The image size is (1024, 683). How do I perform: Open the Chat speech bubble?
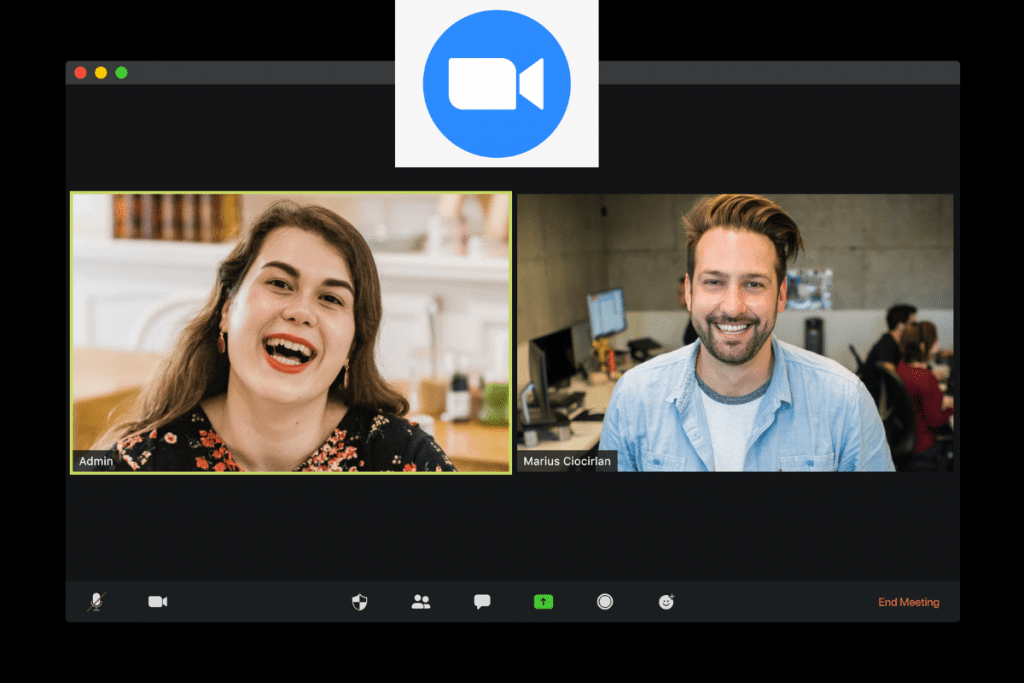tap(482, 602)
